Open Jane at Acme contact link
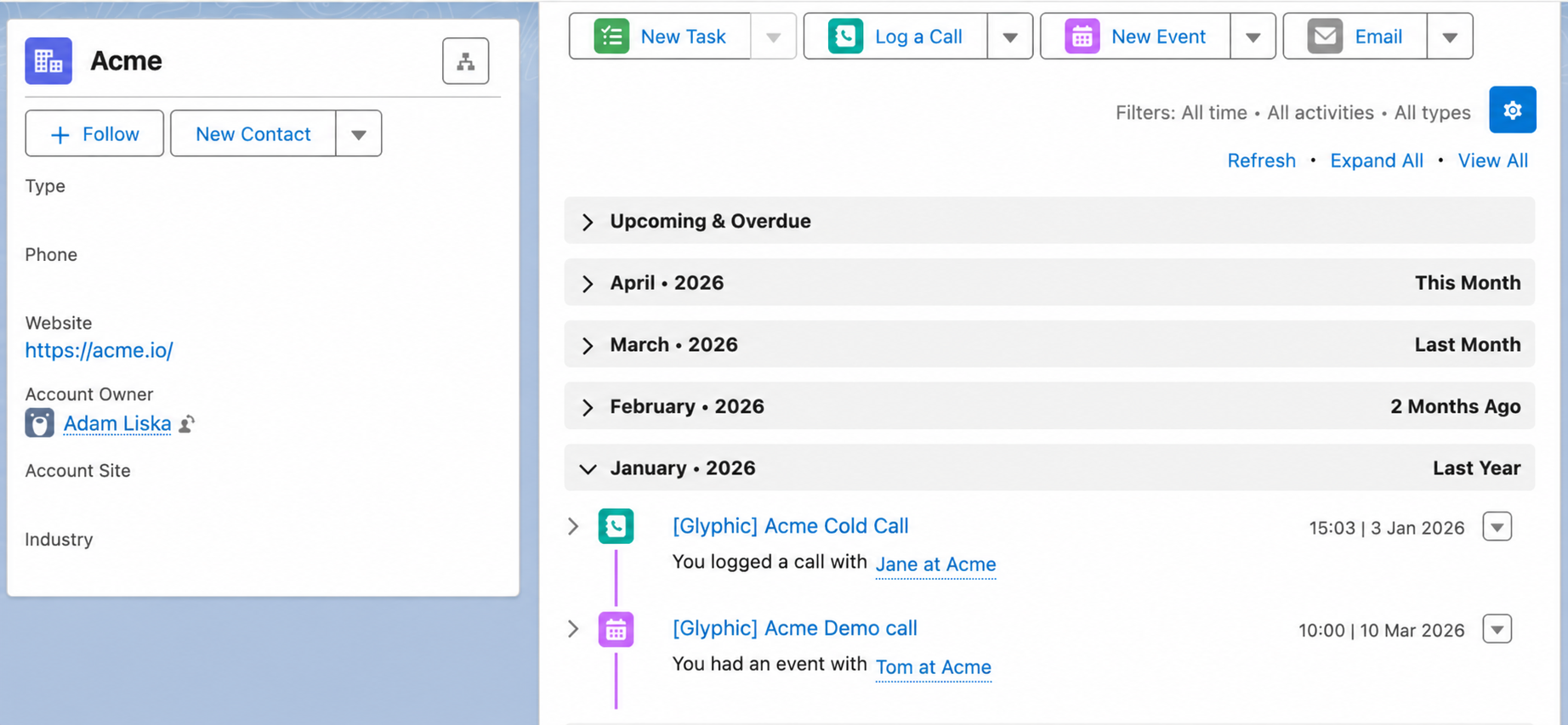Image resolution: width=1568 pixels, height=725 pixels. [x=935, y=564]
